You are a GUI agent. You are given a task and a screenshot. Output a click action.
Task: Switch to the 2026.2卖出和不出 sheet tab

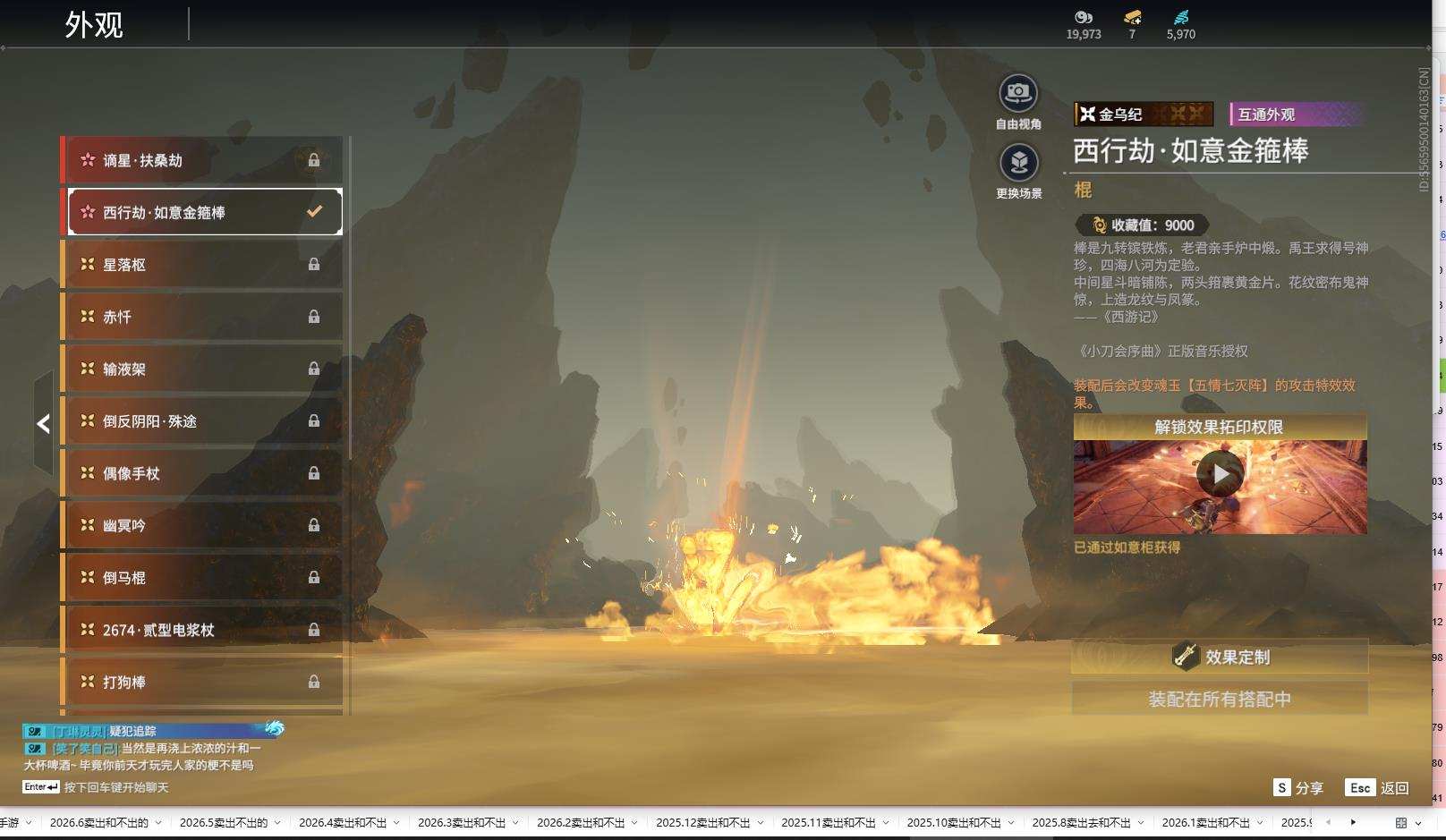(581, 822)
